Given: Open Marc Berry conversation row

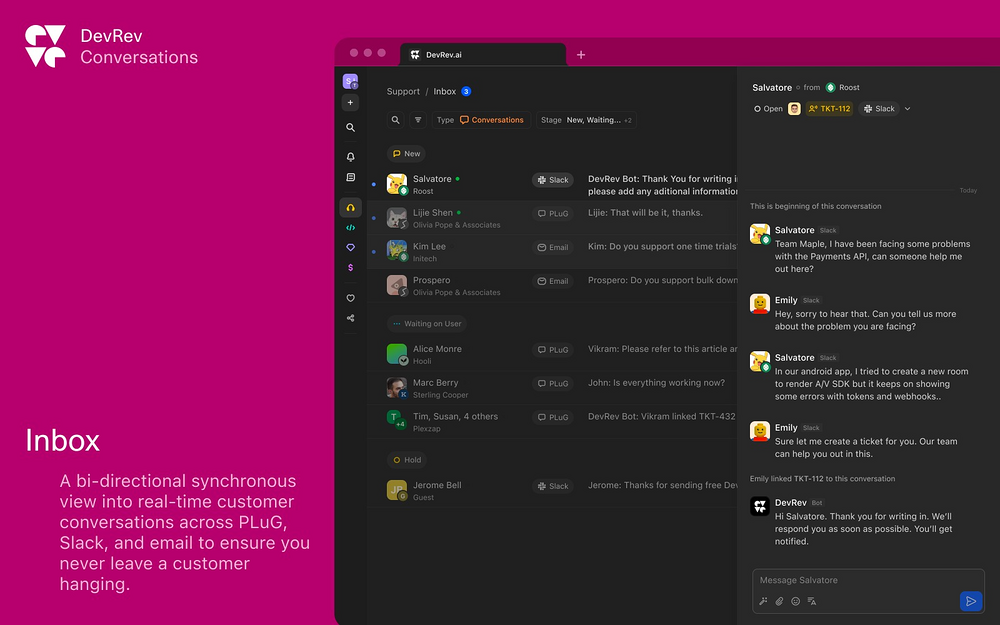Looking at the screenshot, I should click(552, 388).
